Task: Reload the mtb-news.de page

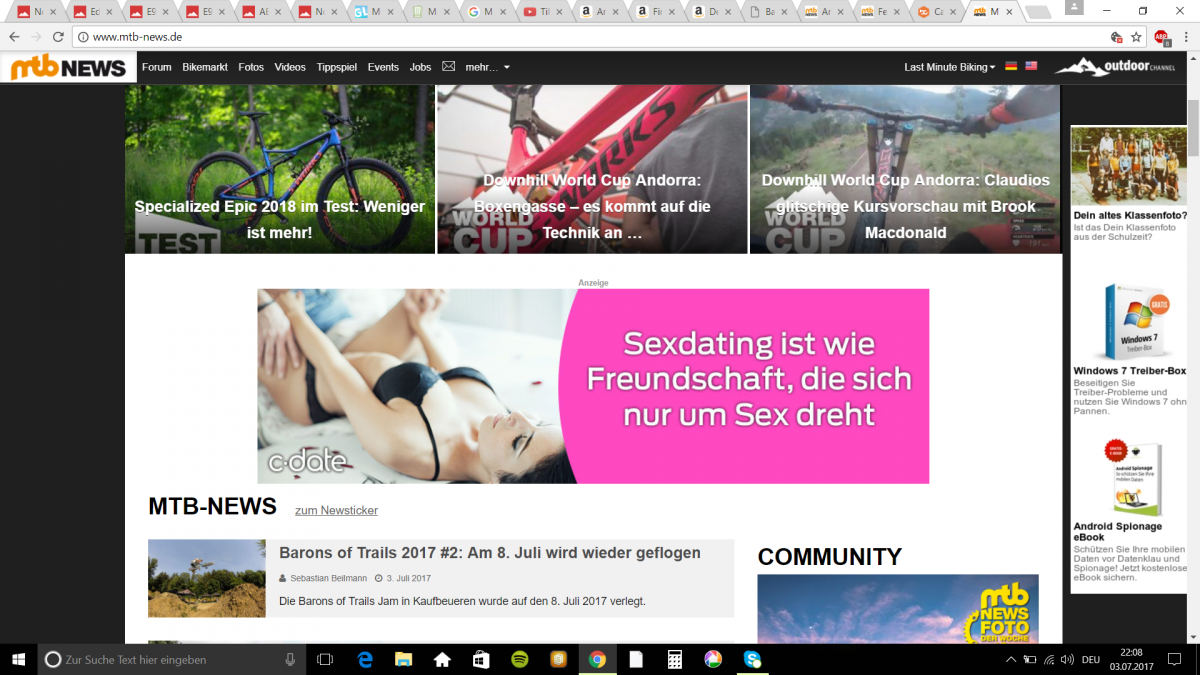Action: tap(59, 37)
